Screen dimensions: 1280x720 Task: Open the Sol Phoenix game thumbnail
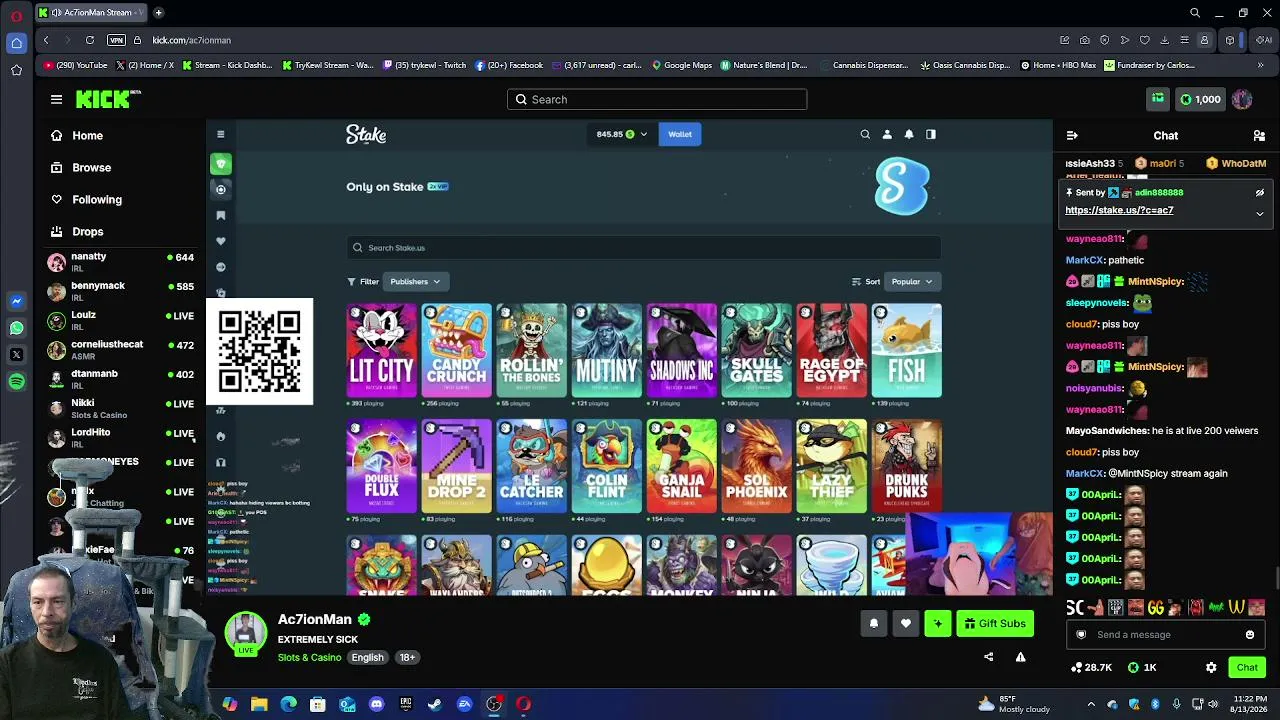[x=756, y=466]
